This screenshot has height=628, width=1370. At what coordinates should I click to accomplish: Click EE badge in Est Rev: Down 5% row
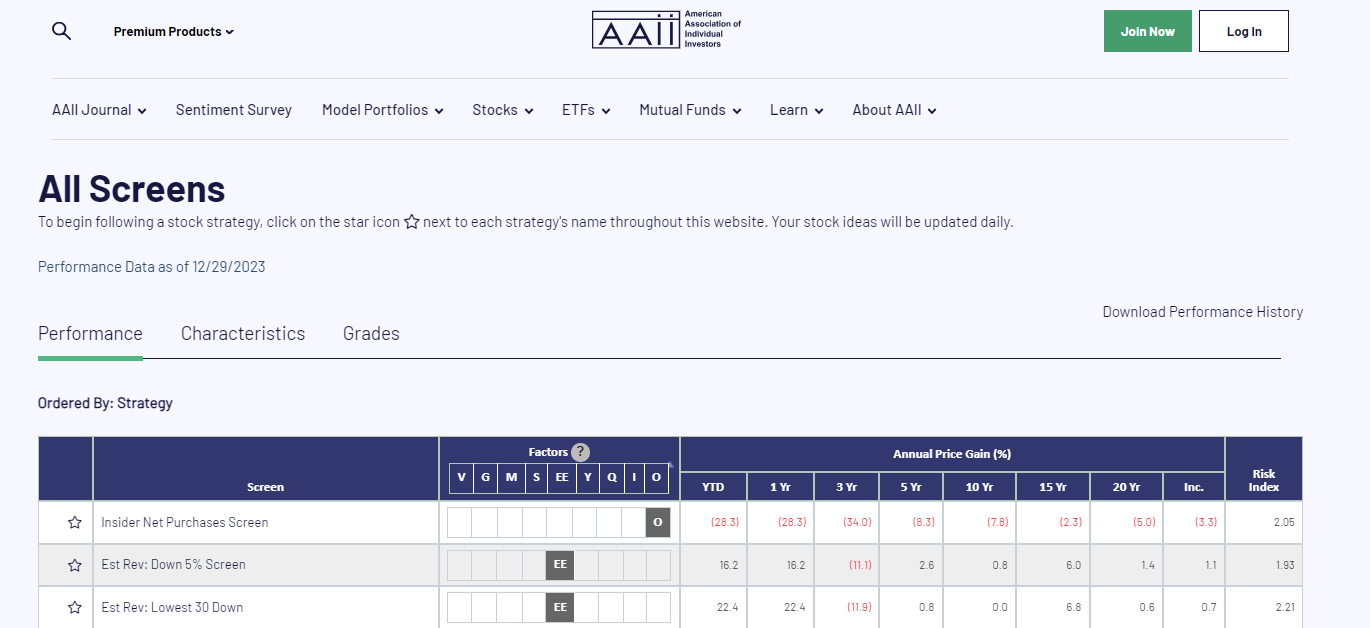pos(560,565)
